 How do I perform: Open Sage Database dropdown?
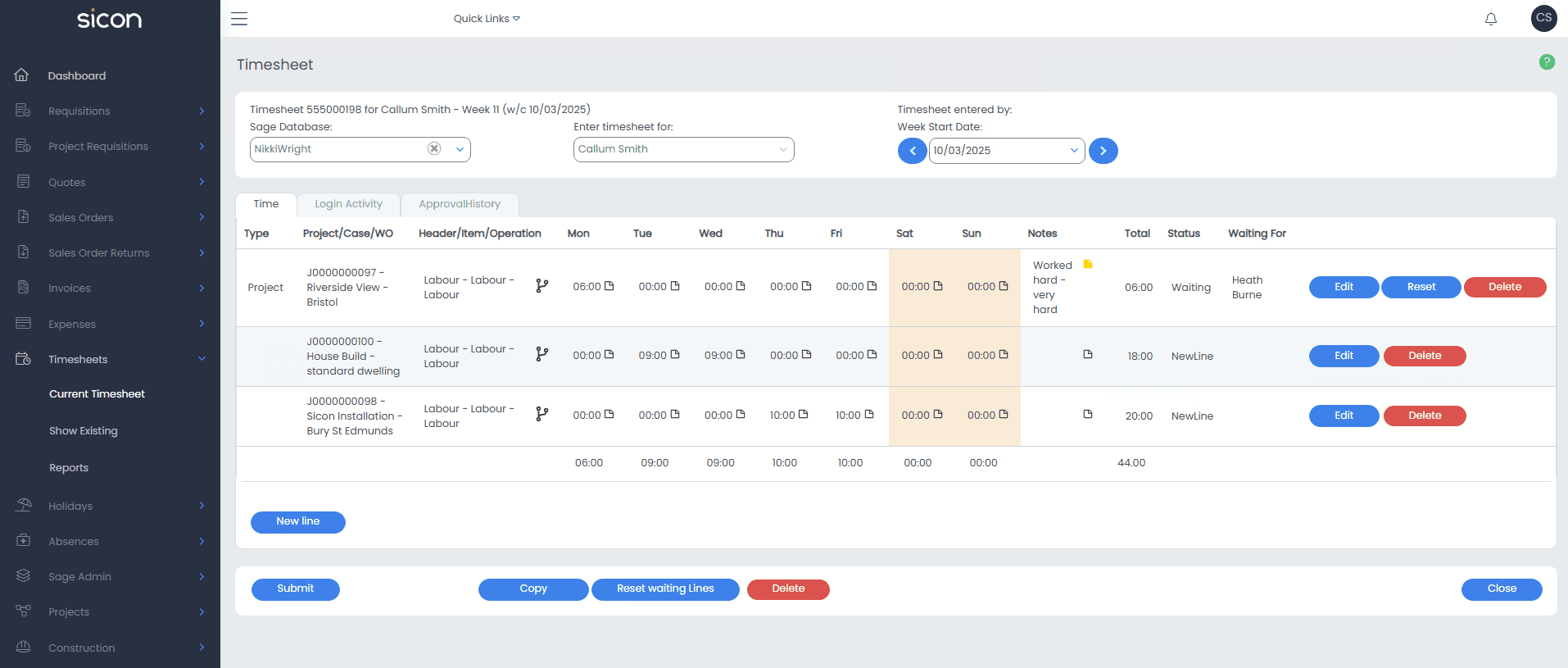tap(460, 149)
